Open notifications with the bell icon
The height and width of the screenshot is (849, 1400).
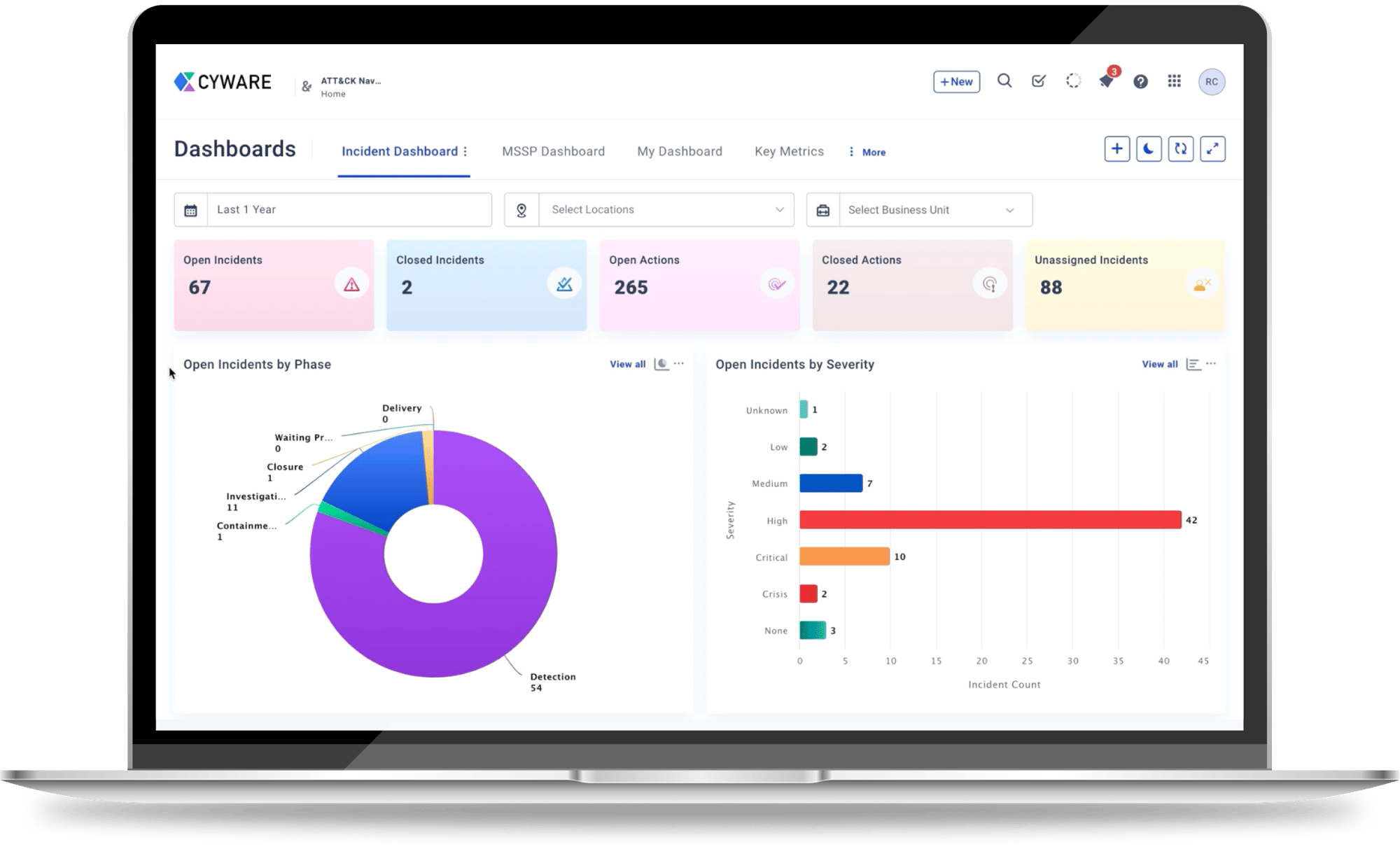click(x=1107, y=83)
